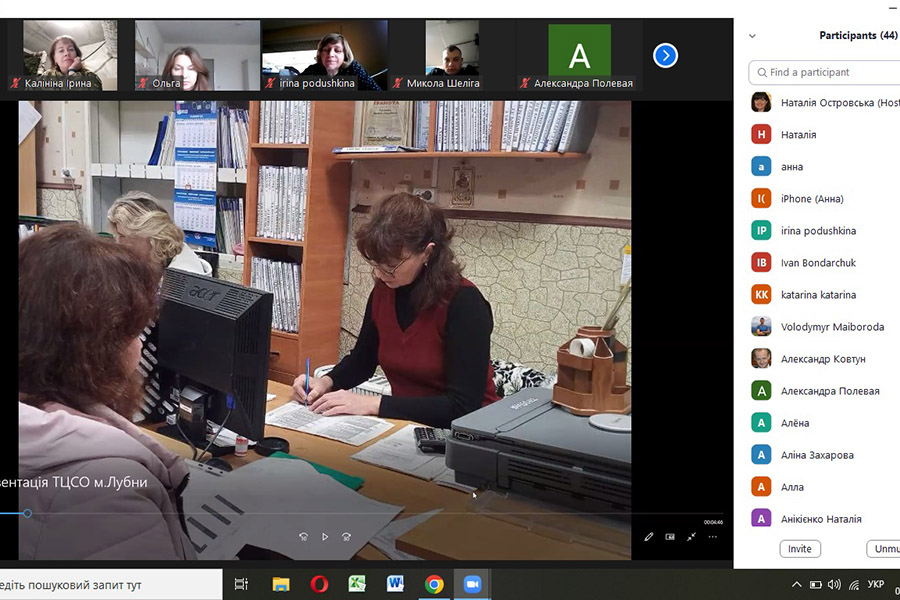Viewport: 900px width, 600px height.
Task: Select Александра Полевая thumbnail tile
Action: (x=580, y=56)
